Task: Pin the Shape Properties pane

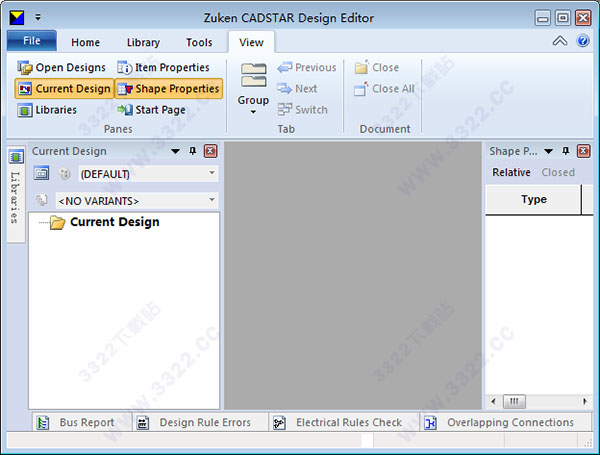Action: click(x=566, y=151)
